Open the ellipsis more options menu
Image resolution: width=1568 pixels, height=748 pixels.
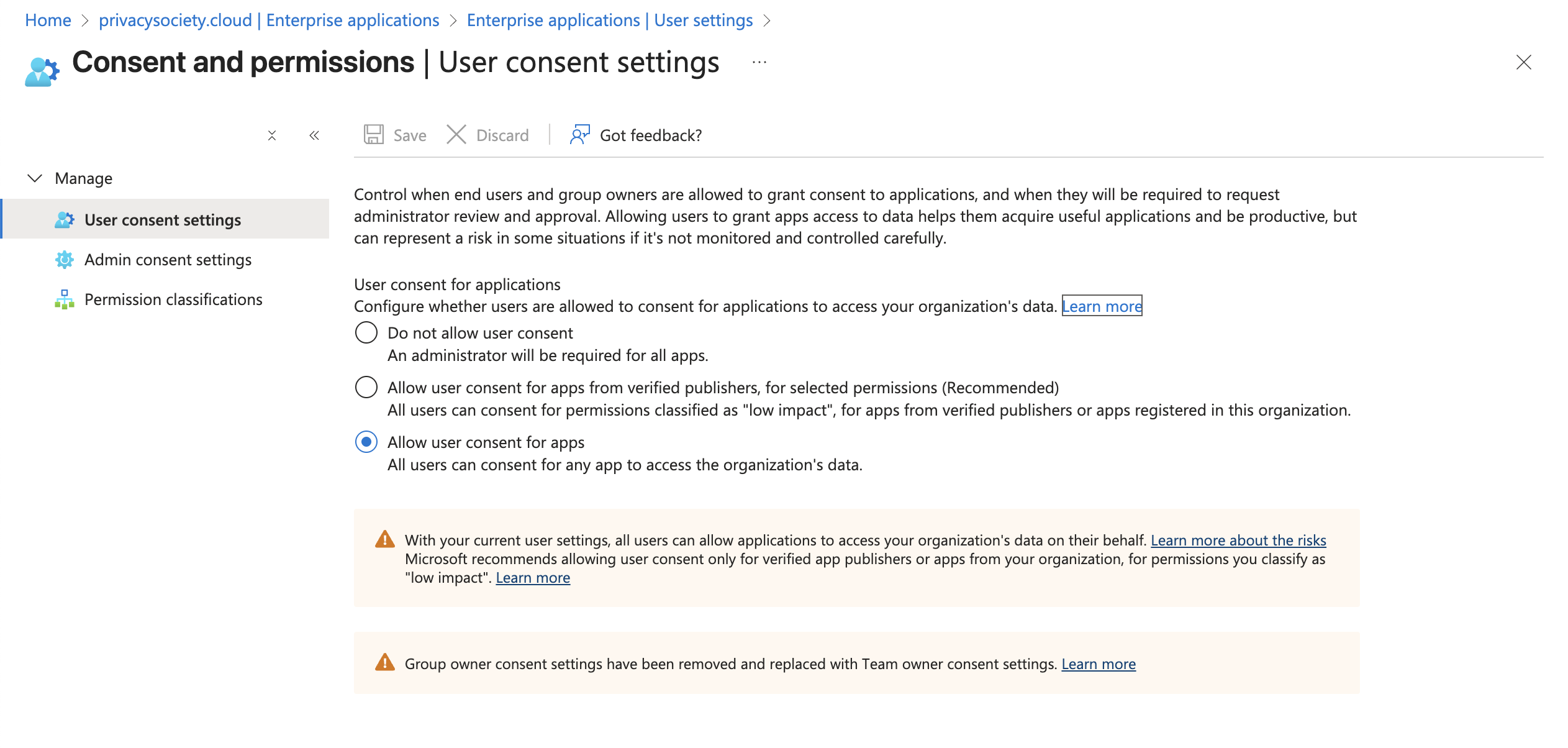point(759,62)
